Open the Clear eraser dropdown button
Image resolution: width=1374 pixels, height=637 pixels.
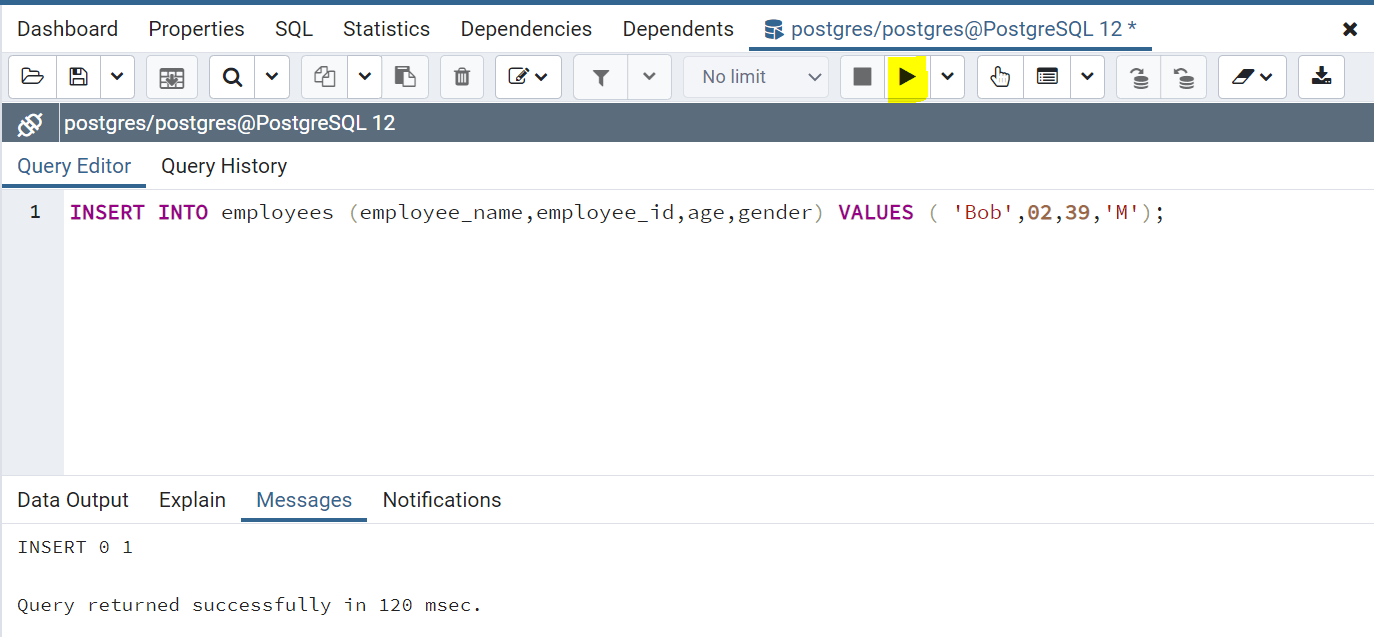point(1252,77)
